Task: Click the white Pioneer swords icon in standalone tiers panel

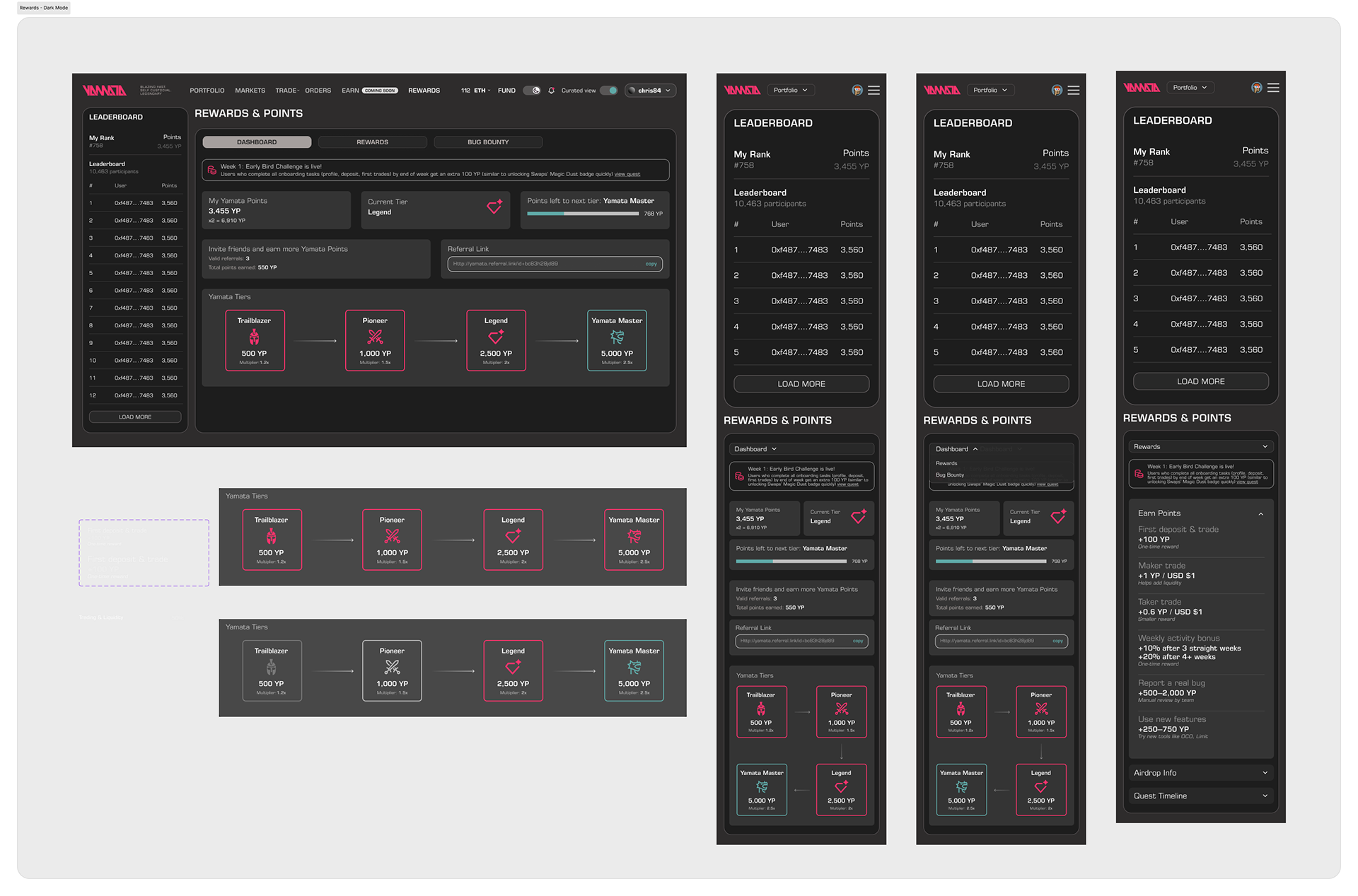Action: click(x=392, y=668)
